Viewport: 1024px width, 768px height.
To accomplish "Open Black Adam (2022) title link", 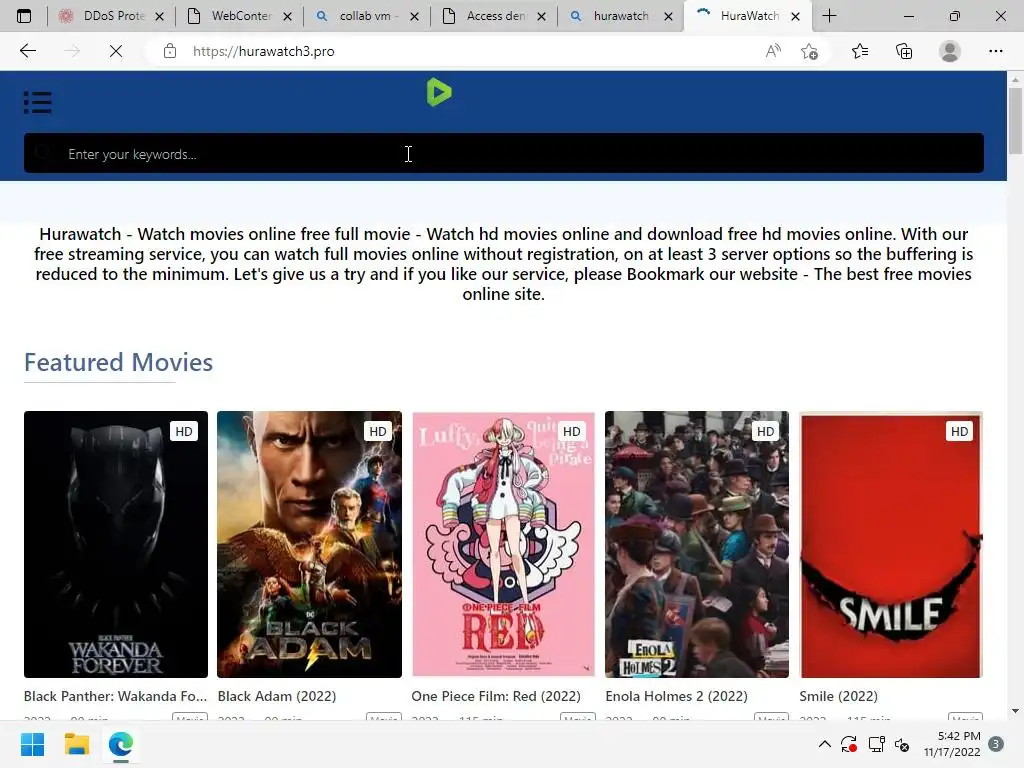I will point(277,696).
